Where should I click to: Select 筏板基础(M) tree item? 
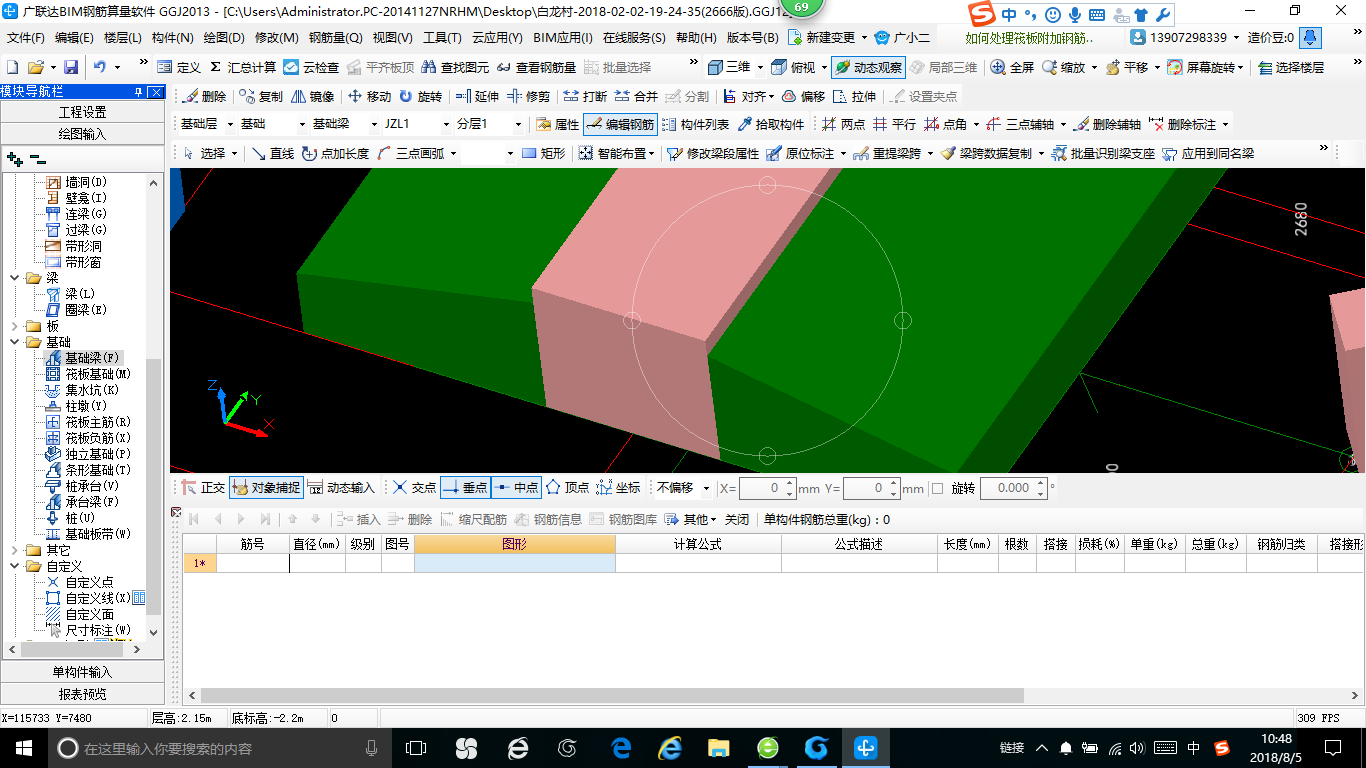88,374
